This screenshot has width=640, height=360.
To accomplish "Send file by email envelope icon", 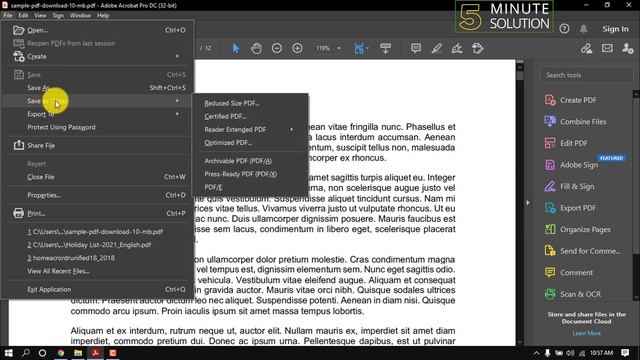I will [607, 48].
